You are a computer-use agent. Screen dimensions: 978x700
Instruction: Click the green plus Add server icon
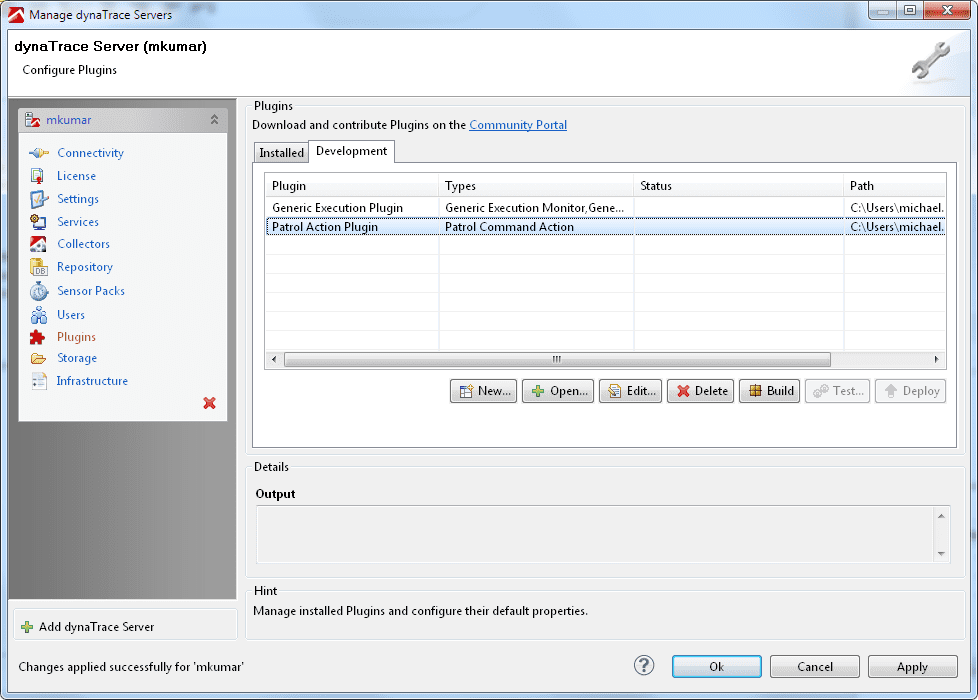[27, 627]
